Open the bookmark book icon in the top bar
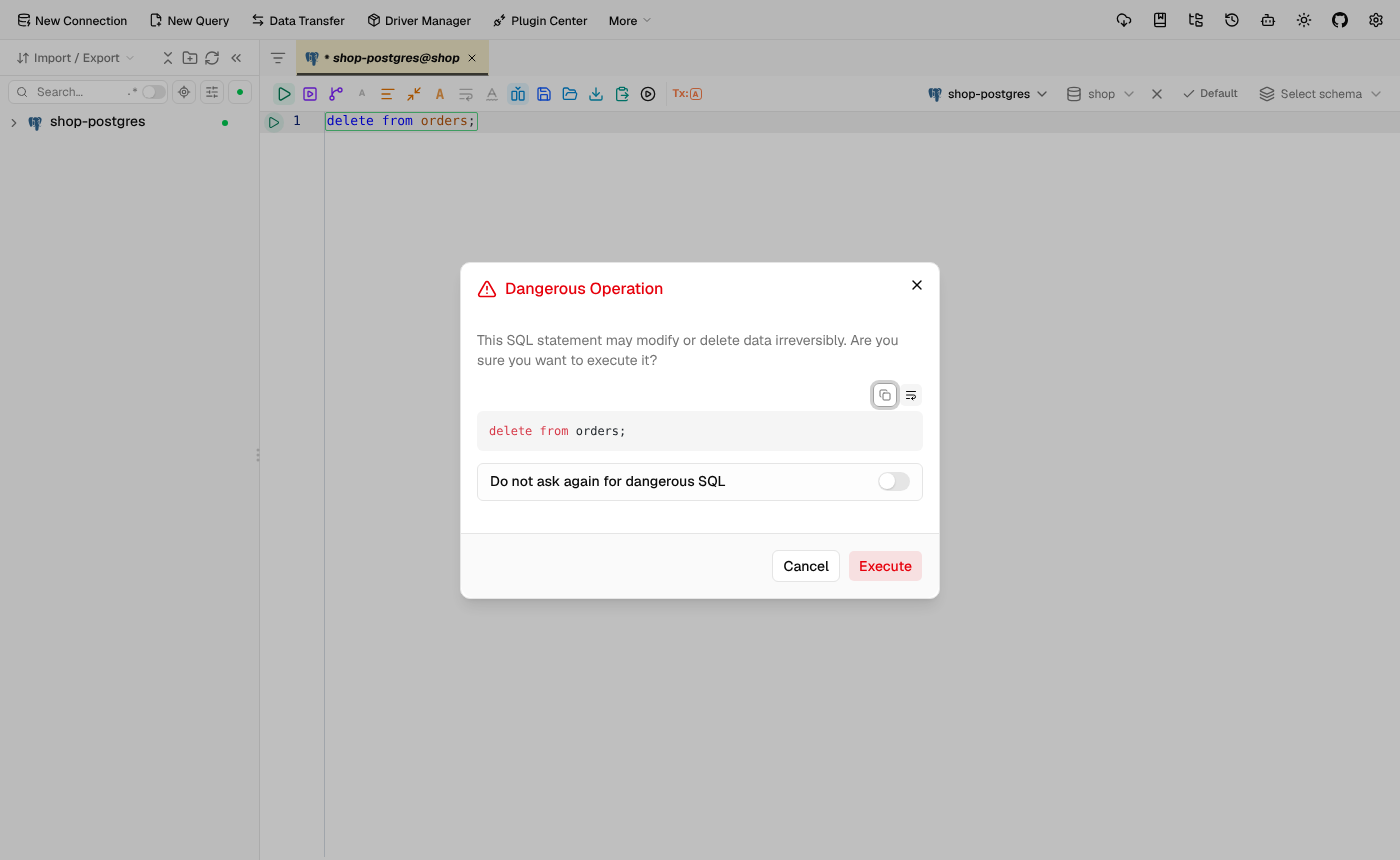Image resolution: width=1400 pixels, height=860 pixels. click(x=1160, y=20)
